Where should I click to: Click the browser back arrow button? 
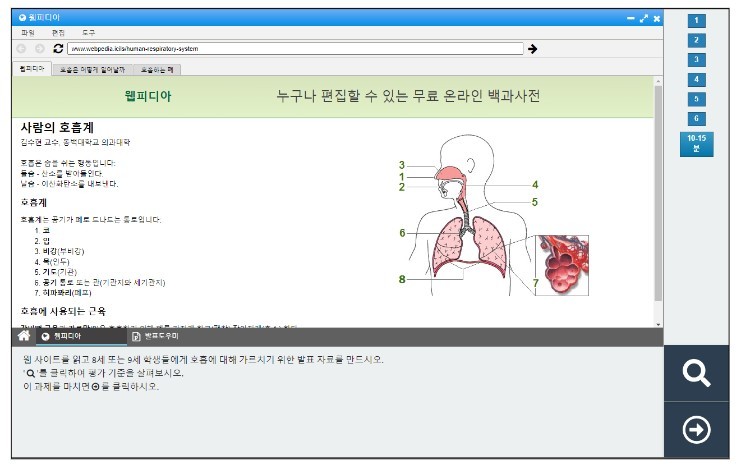(x=21, y=49)
